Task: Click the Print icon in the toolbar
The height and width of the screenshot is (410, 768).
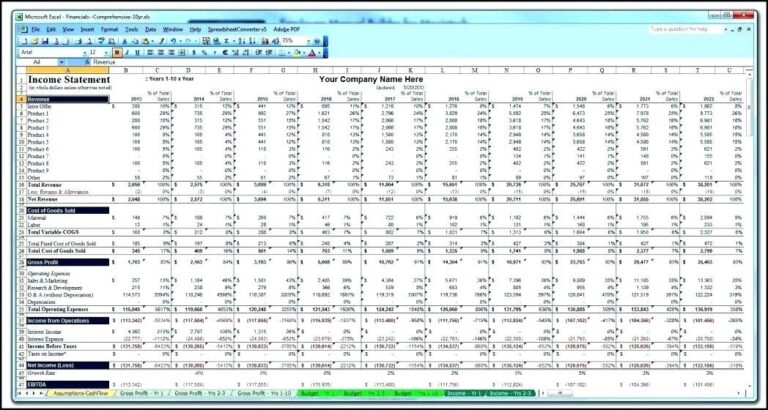Action: (64, 40)
